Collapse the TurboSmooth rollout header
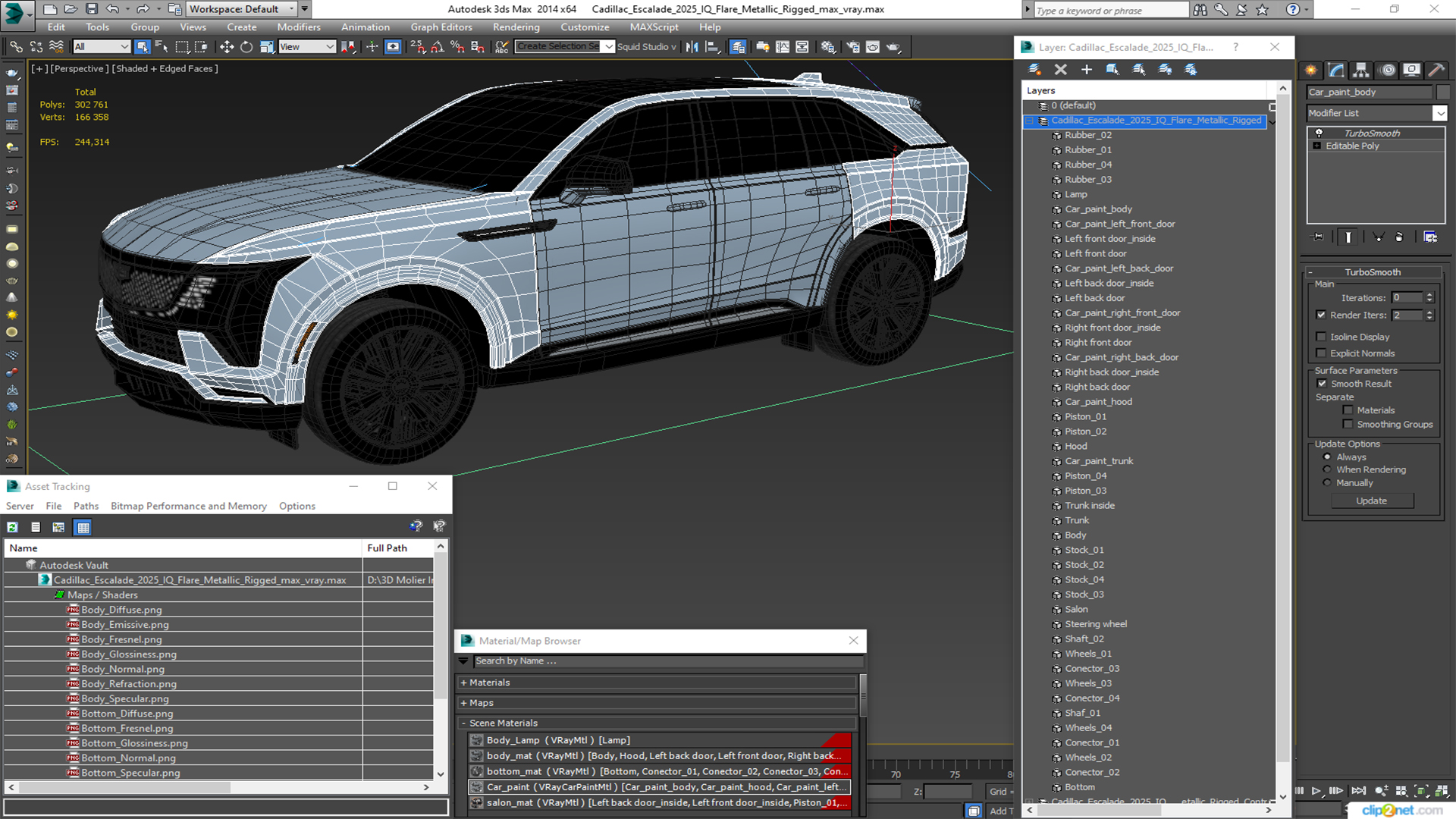The height and width of the screenshot is (819, 1456). click(x=1372, y=272)
